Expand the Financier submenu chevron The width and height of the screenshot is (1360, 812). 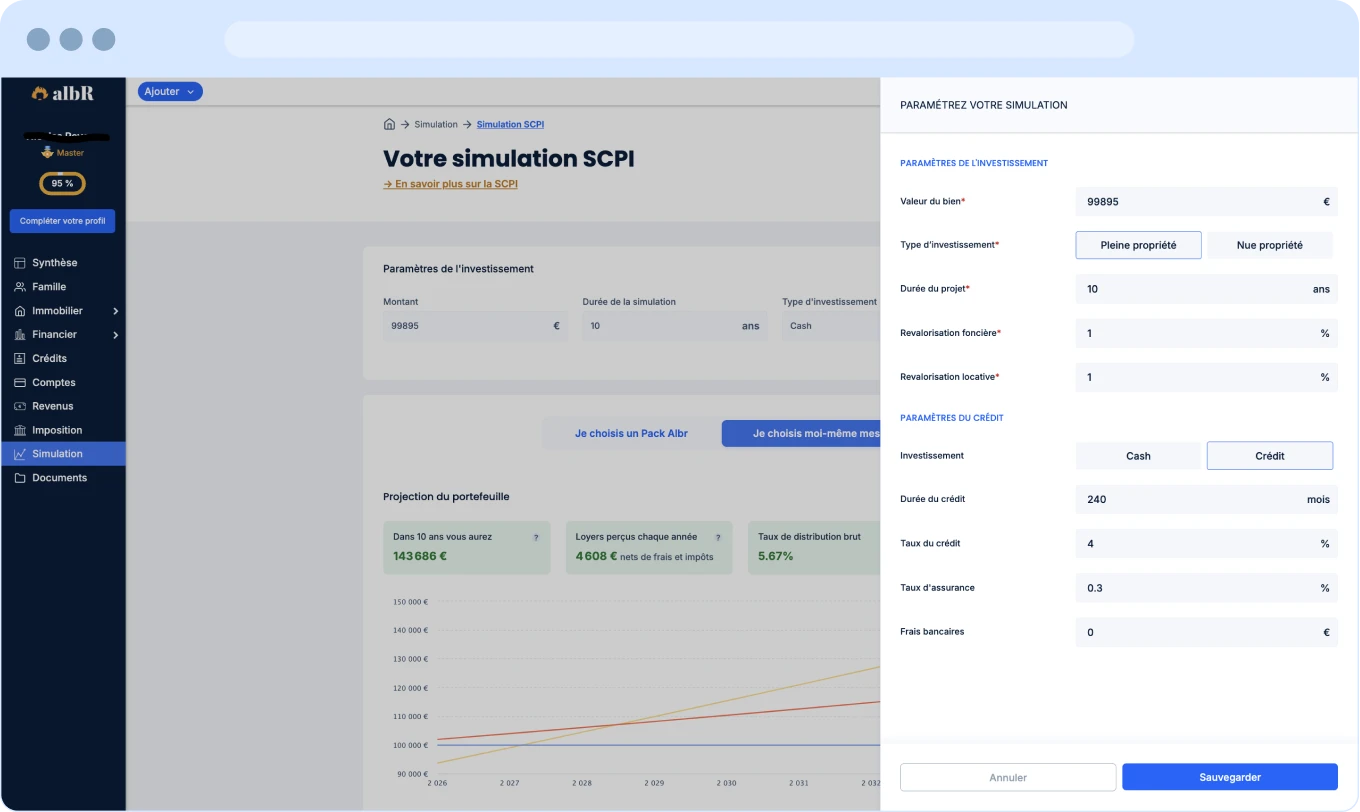(x=116, y=335)
